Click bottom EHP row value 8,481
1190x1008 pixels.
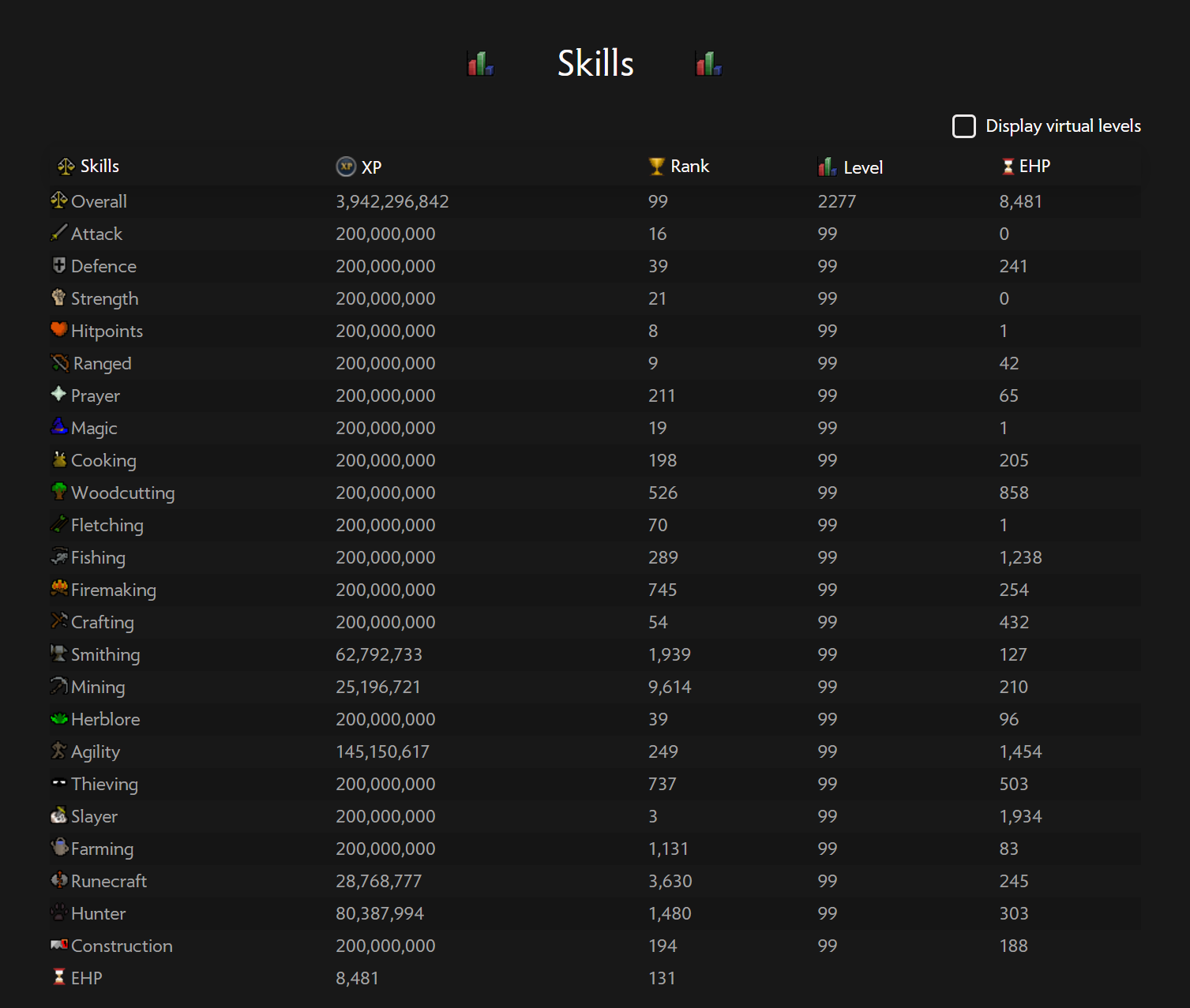click(x=358, y=978)
